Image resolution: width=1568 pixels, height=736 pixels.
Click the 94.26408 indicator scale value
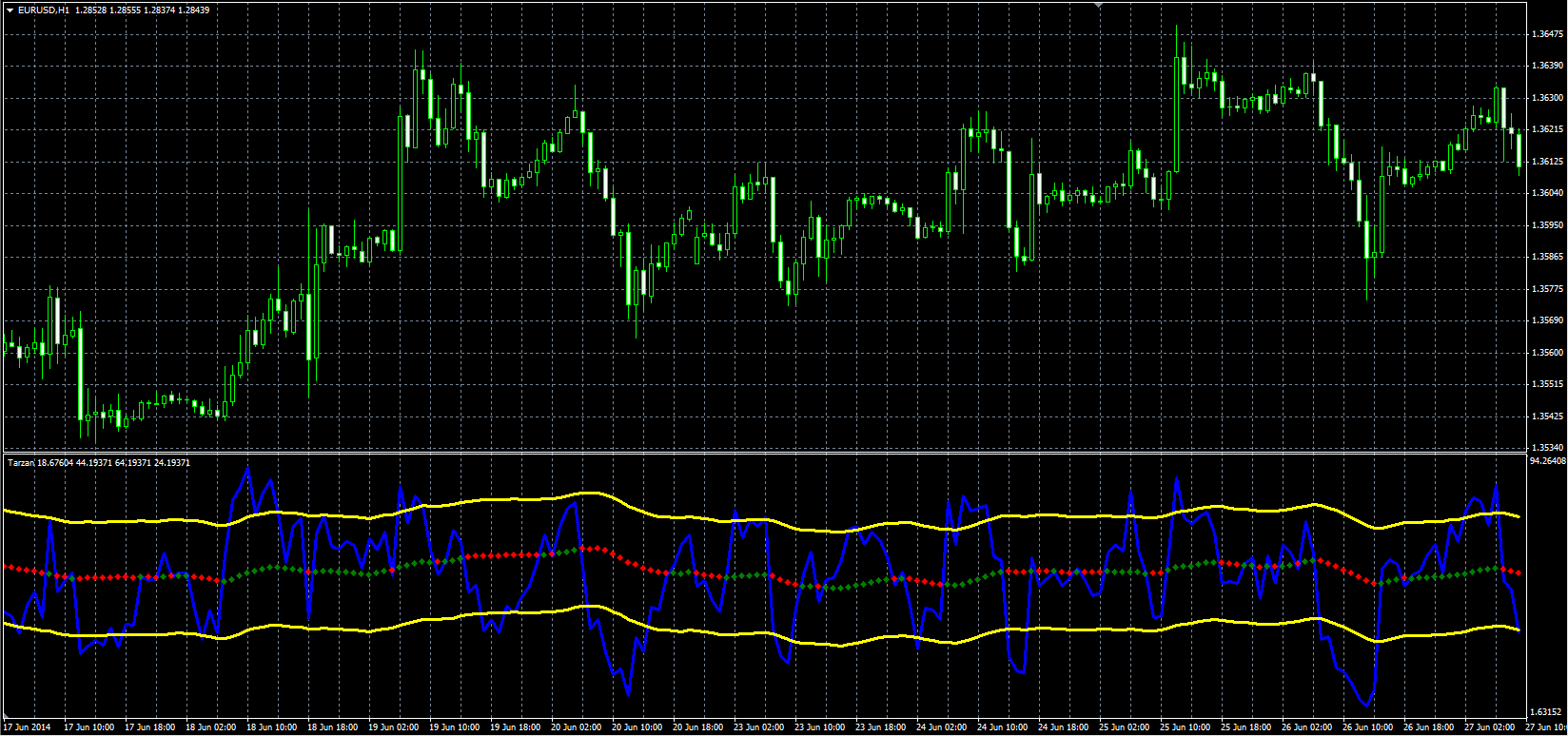point(1547,461)
